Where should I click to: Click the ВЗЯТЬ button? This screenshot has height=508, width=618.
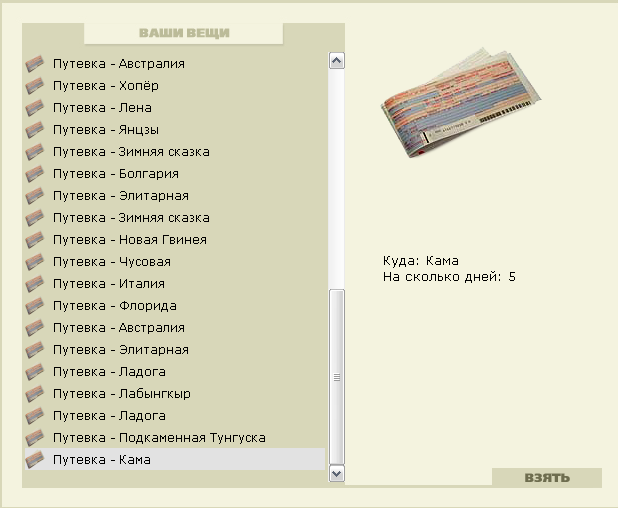point(547,478)
